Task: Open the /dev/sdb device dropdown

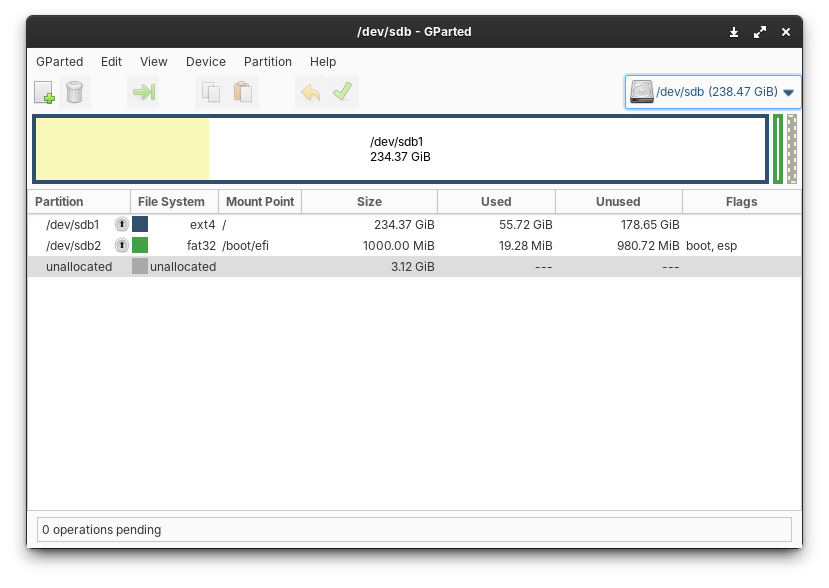Action: [x=789, y=91]
